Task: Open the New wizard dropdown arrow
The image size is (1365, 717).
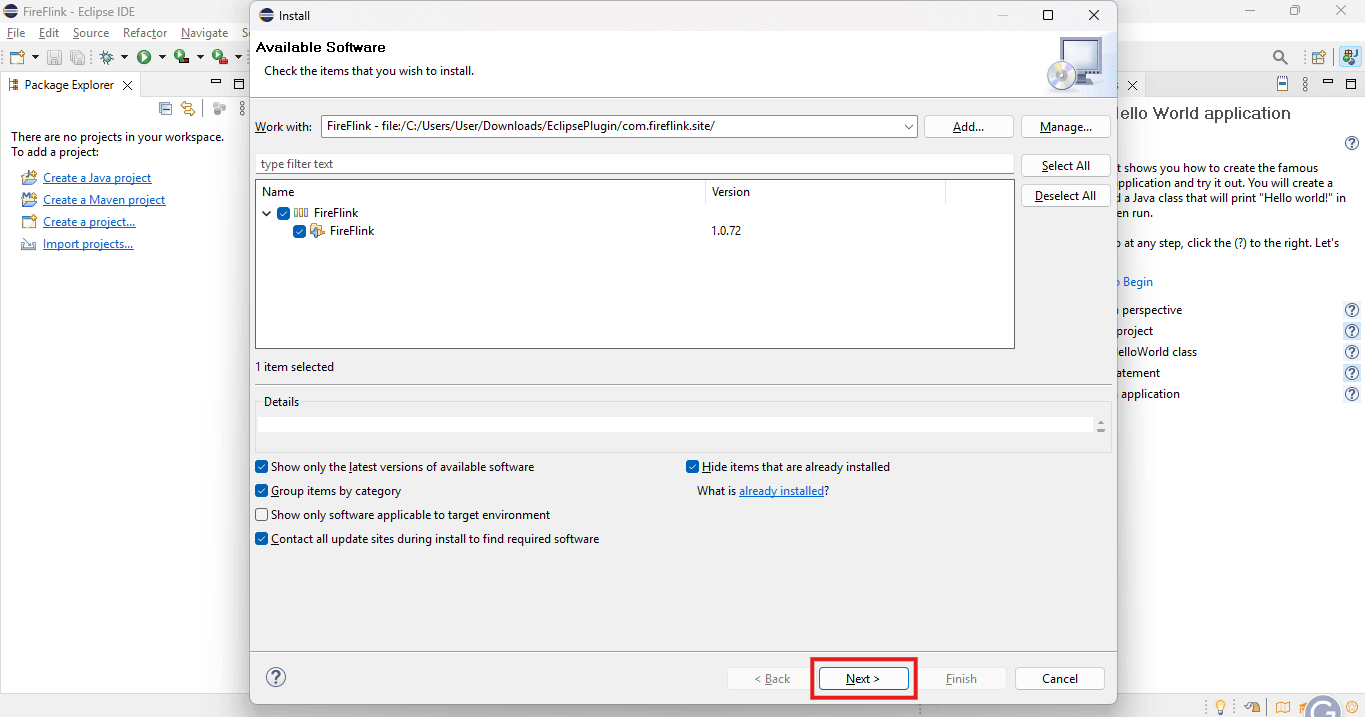Action: pyautogui.click(x=35, y=57)
